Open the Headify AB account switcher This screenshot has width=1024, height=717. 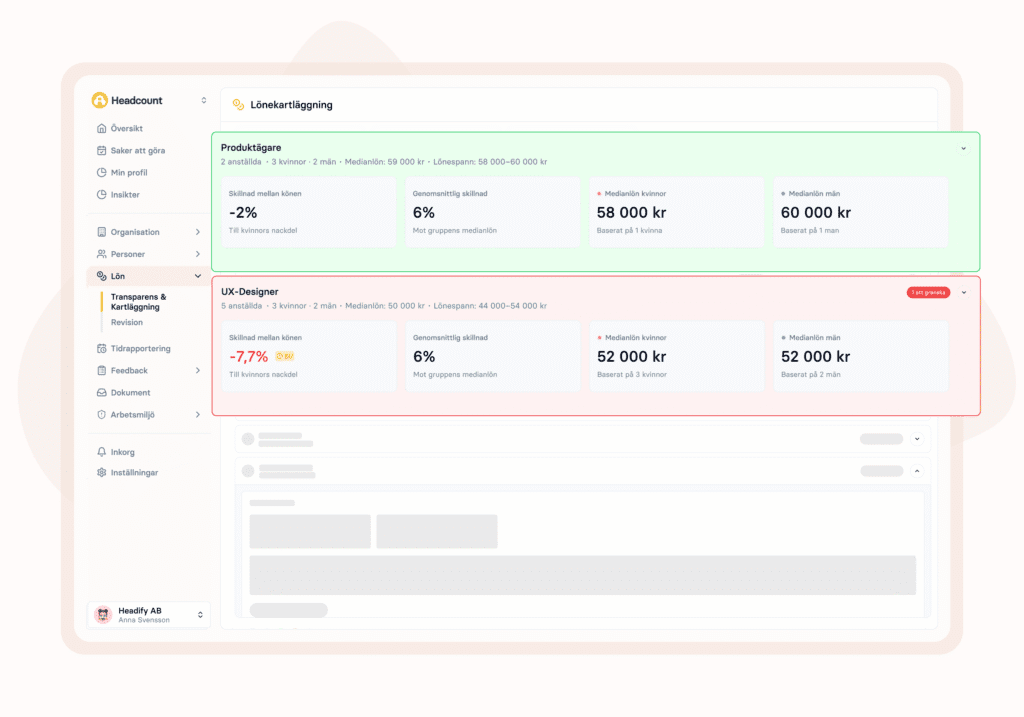pyautogui.click(x=149, y=614)
